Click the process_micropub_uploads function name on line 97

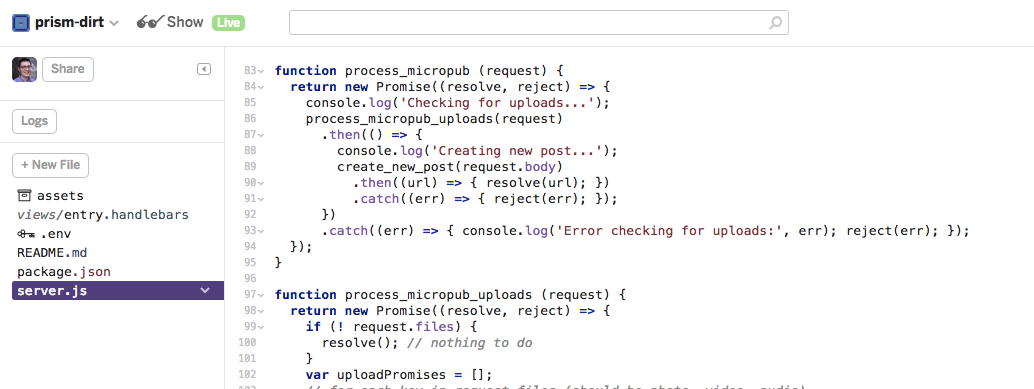click(x=439, y=295)
